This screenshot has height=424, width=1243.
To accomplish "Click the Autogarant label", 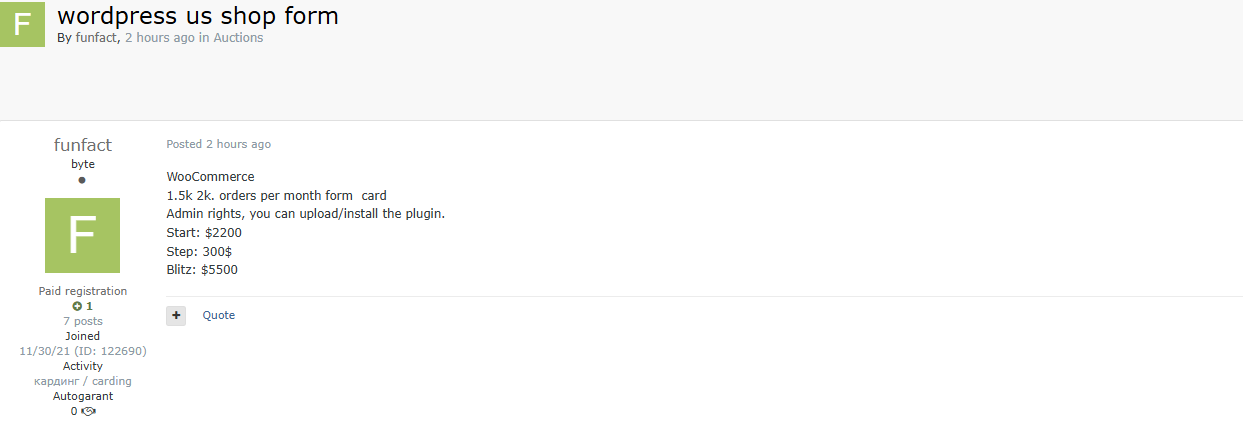I will click(82, 396).
